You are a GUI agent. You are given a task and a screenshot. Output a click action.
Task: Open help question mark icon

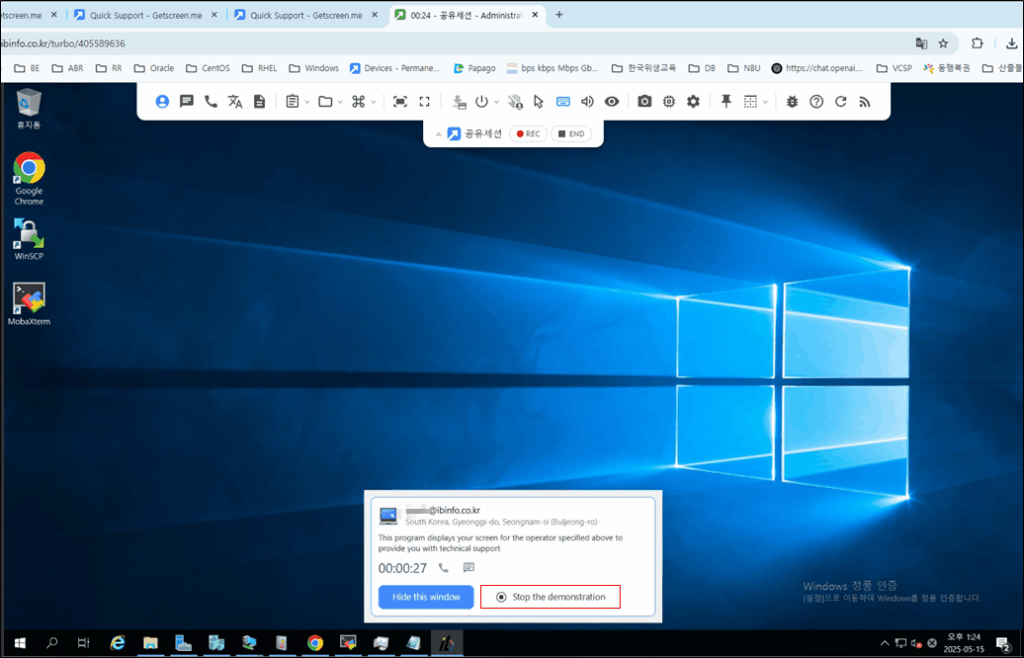click(816, 101)
